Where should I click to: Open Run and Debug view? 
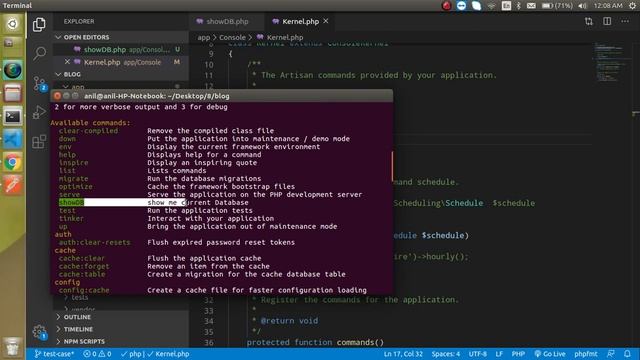pos(39,112)
